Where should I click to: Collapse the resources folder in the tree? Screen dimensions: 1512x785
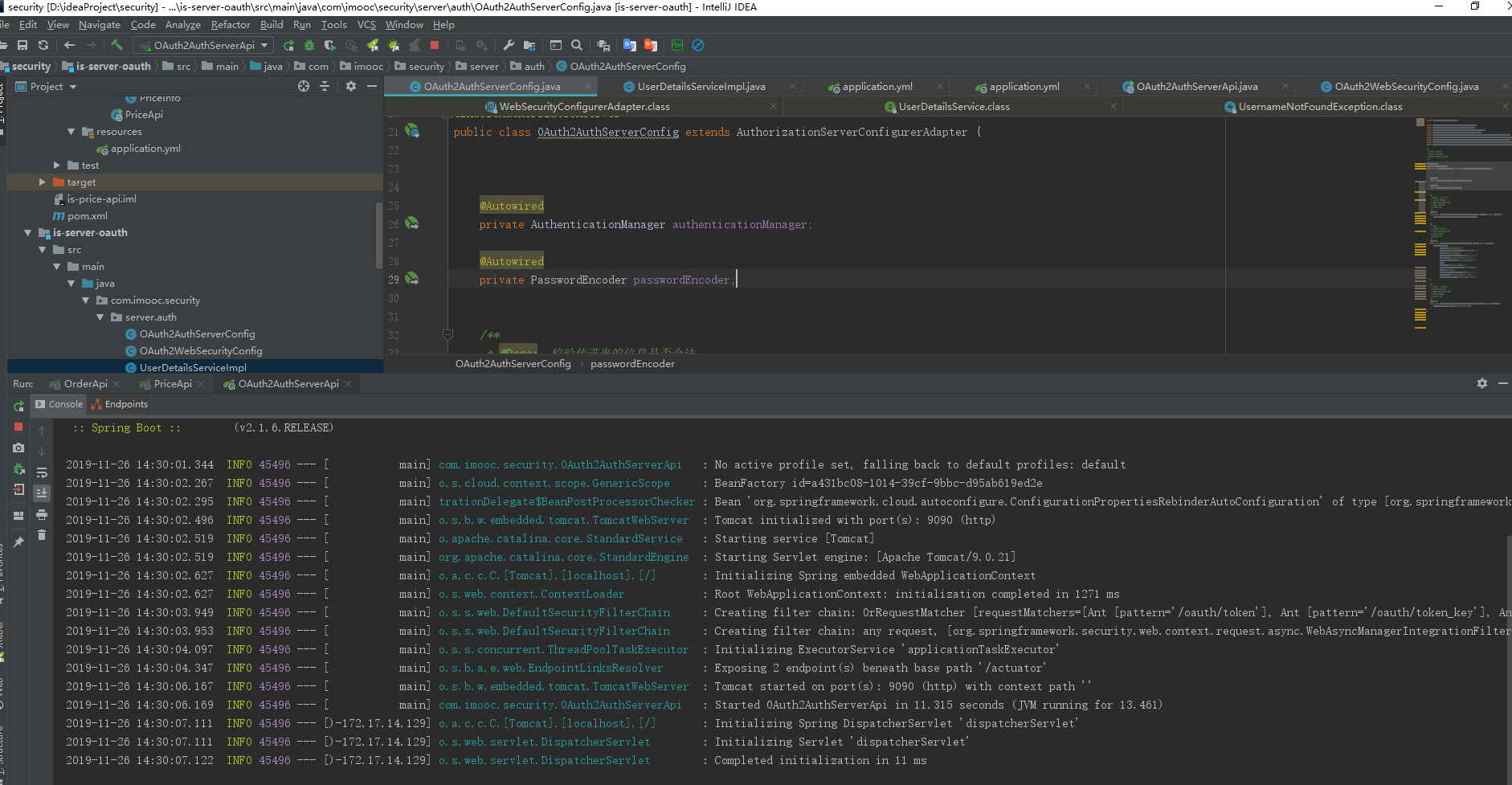[72, 132]
